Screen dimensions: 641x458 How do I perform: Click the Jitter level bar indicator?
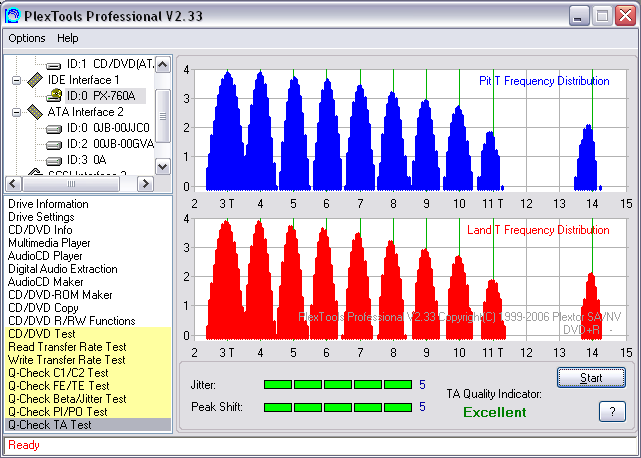338,384
